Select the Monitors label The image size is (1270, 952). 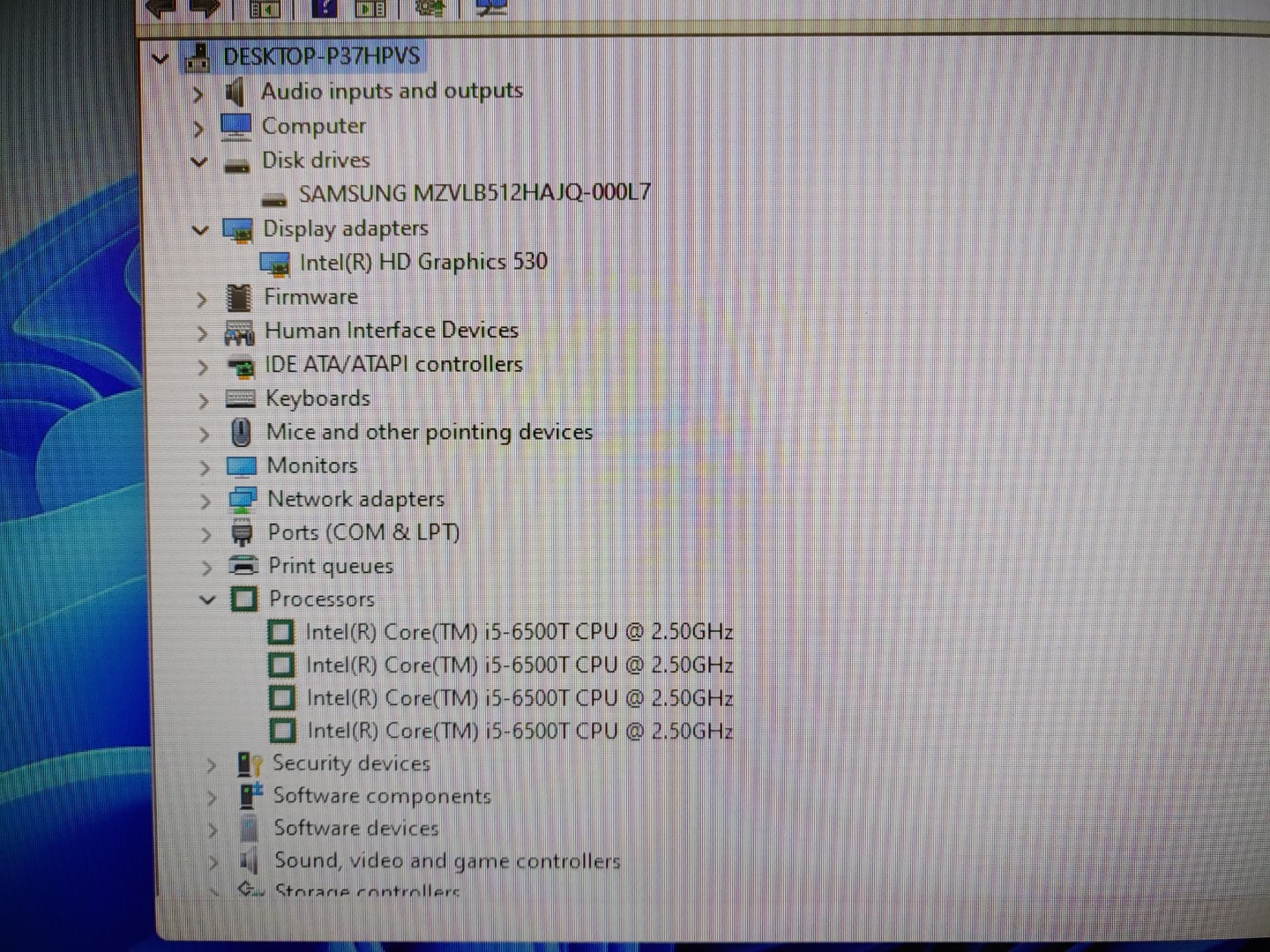click(x=312, y=465)
